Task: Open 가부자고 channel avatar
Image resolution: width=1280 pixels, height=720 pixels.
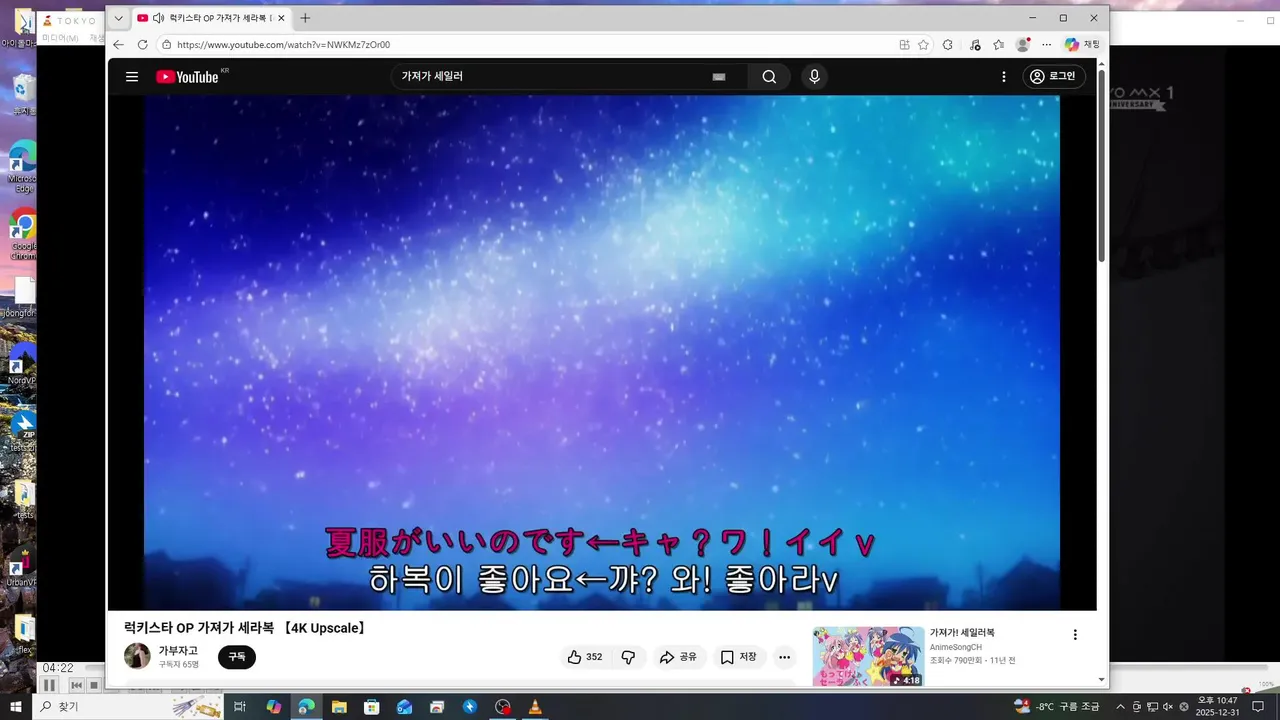Action: tap(137, 657)
